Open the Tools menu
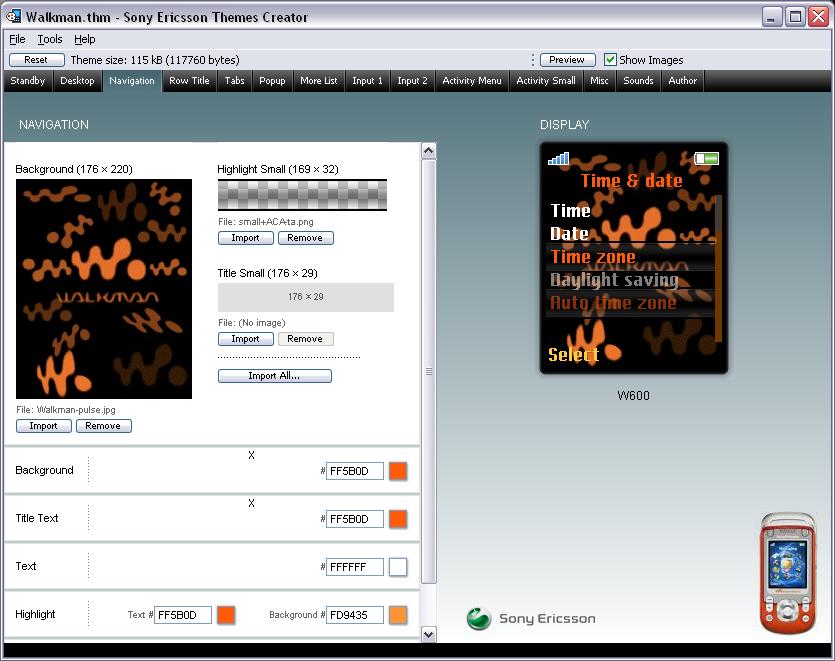Screen dimensions: 835x661 tap(50, 39)
